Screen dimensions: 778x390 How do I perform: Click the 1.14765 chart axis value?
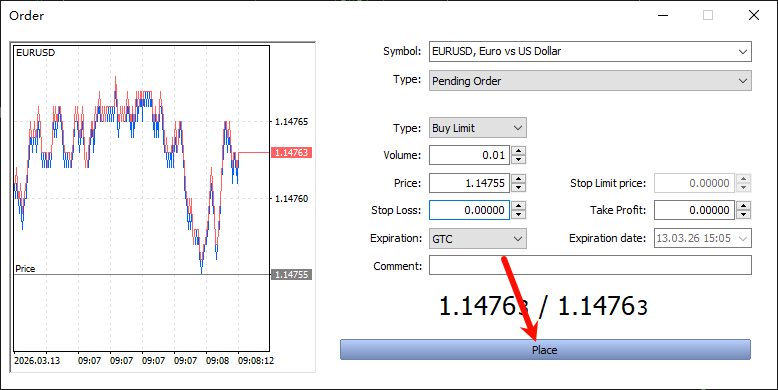point(292,122)
